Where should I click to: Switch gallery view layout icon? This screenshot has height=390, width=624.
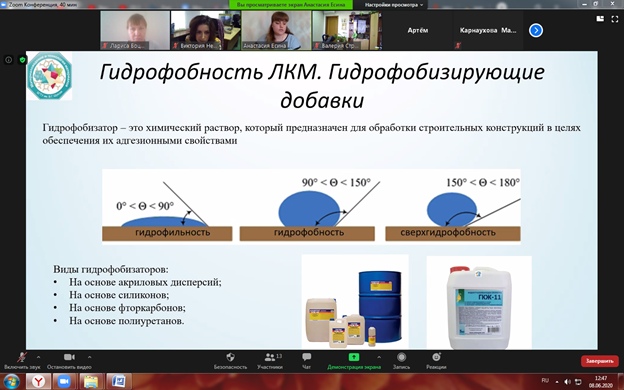click(600, 19)
